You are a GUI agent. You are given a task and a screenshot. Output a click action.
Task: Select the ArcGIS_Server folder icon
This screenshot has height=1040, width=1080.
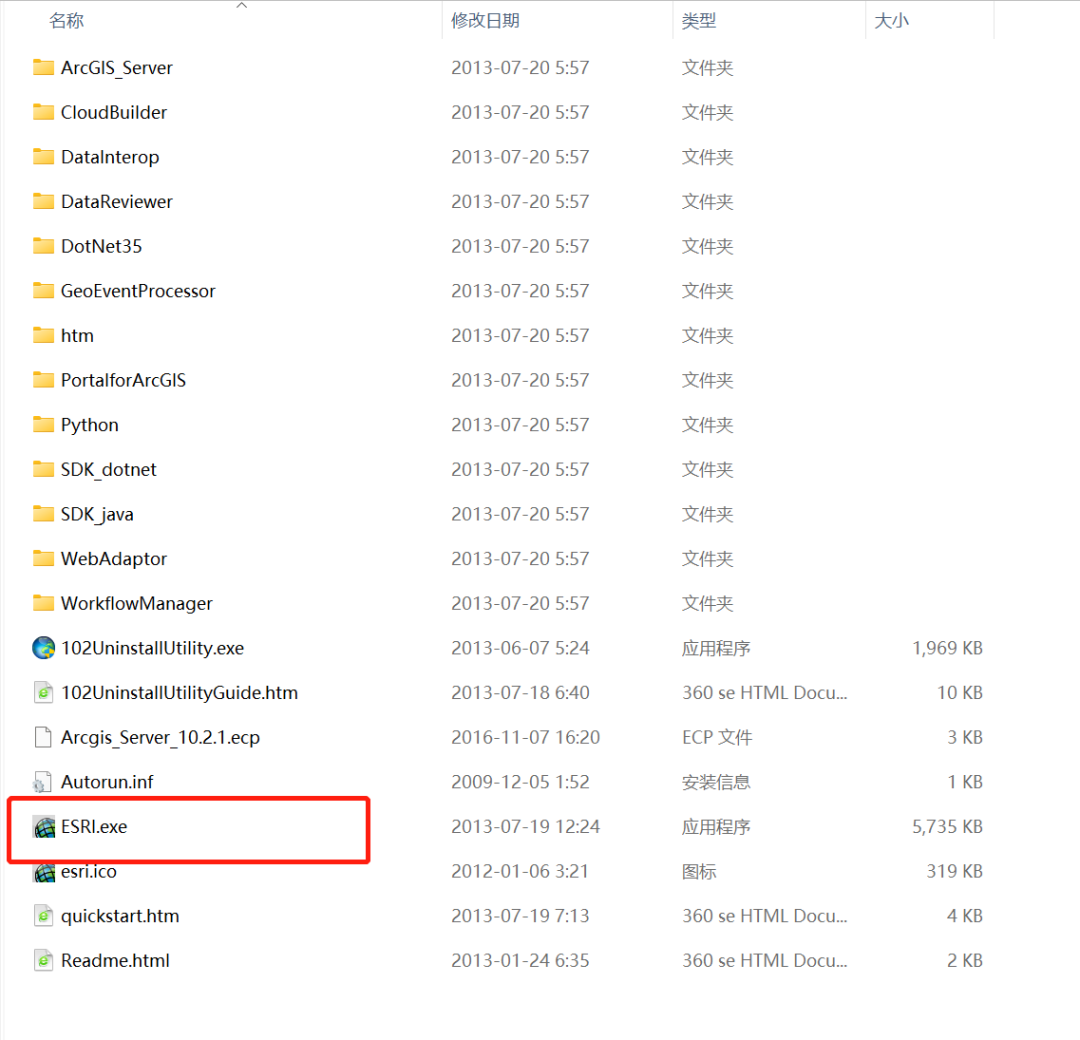tap(43, 67)
